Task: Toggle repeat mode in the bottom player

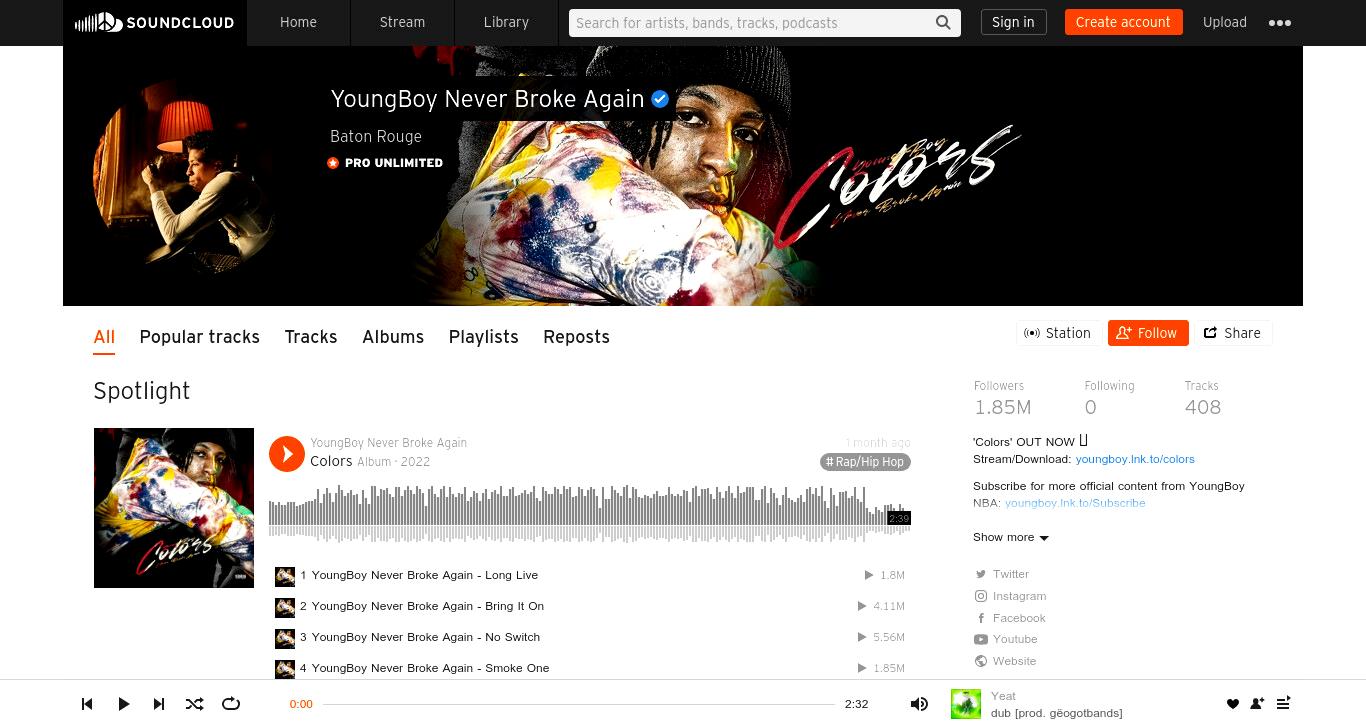Action: pyautogui.click(x=231, y=704)
